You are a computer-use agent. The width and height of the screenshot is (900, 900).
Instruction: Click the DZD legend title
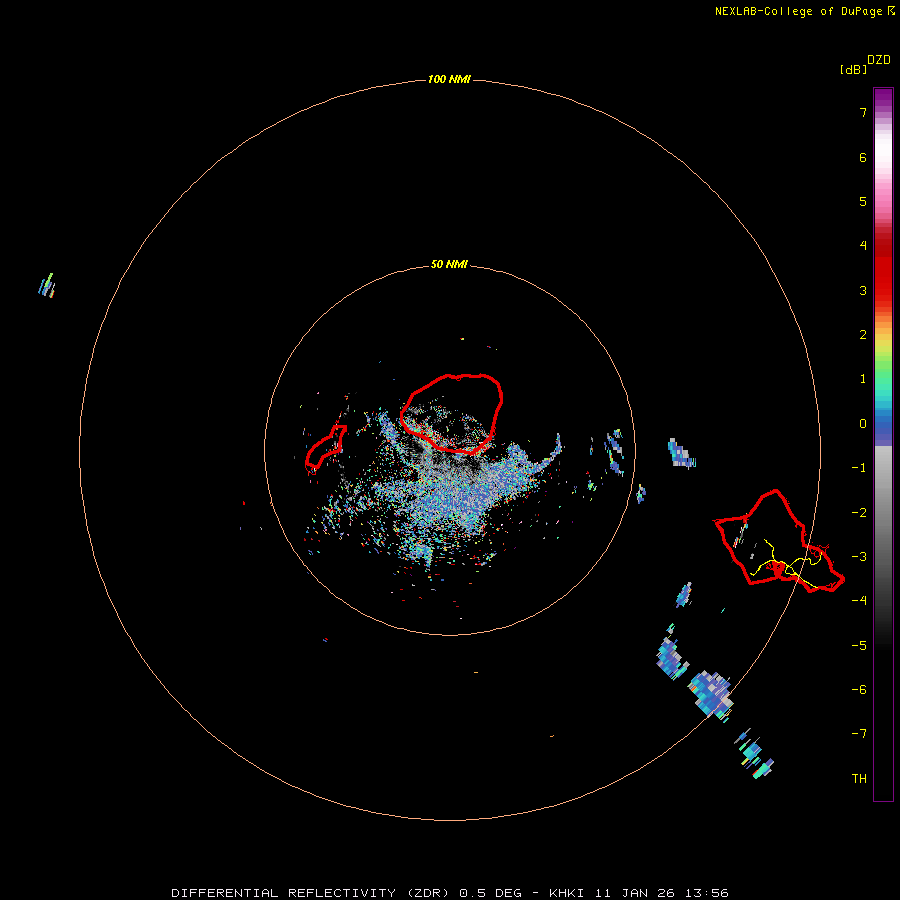pyautogui.click(x=879, y=60)
